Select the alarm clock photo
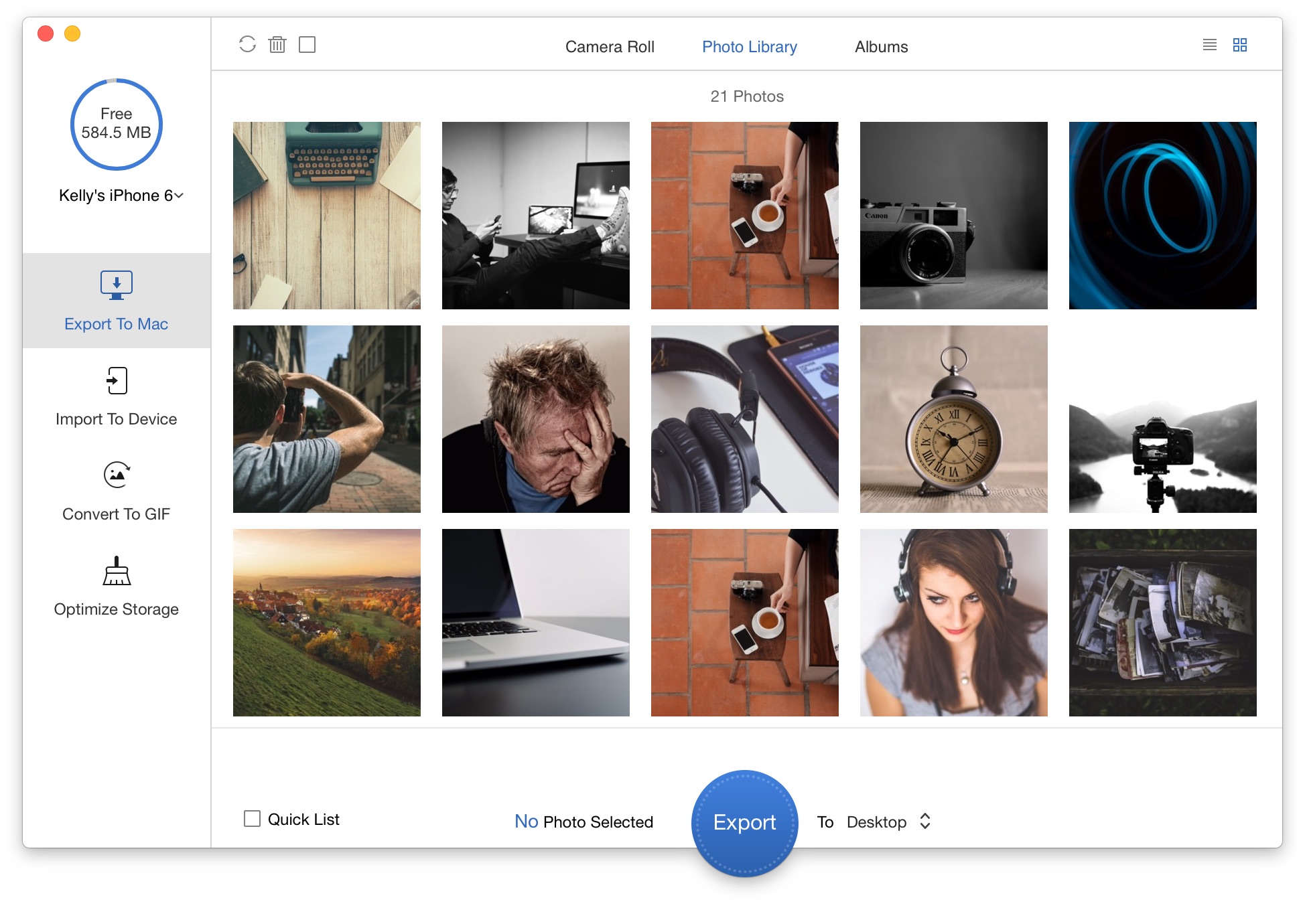 click(x=954, y=419)
